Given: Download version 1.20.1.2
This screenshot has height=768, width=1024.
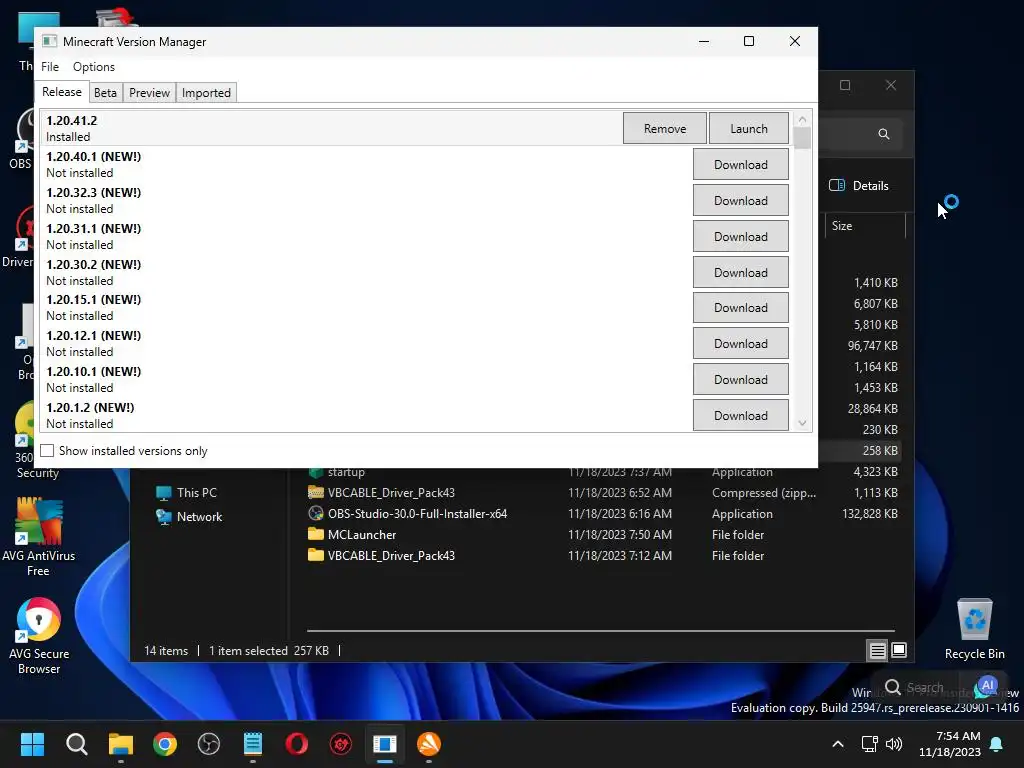Looking at the screenshot, I should [x=741, y=415].
